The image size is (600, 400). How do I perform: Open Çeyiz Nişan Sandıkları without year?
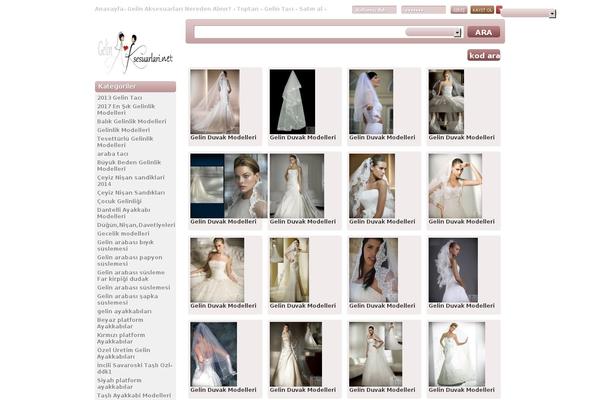(131, 193)
